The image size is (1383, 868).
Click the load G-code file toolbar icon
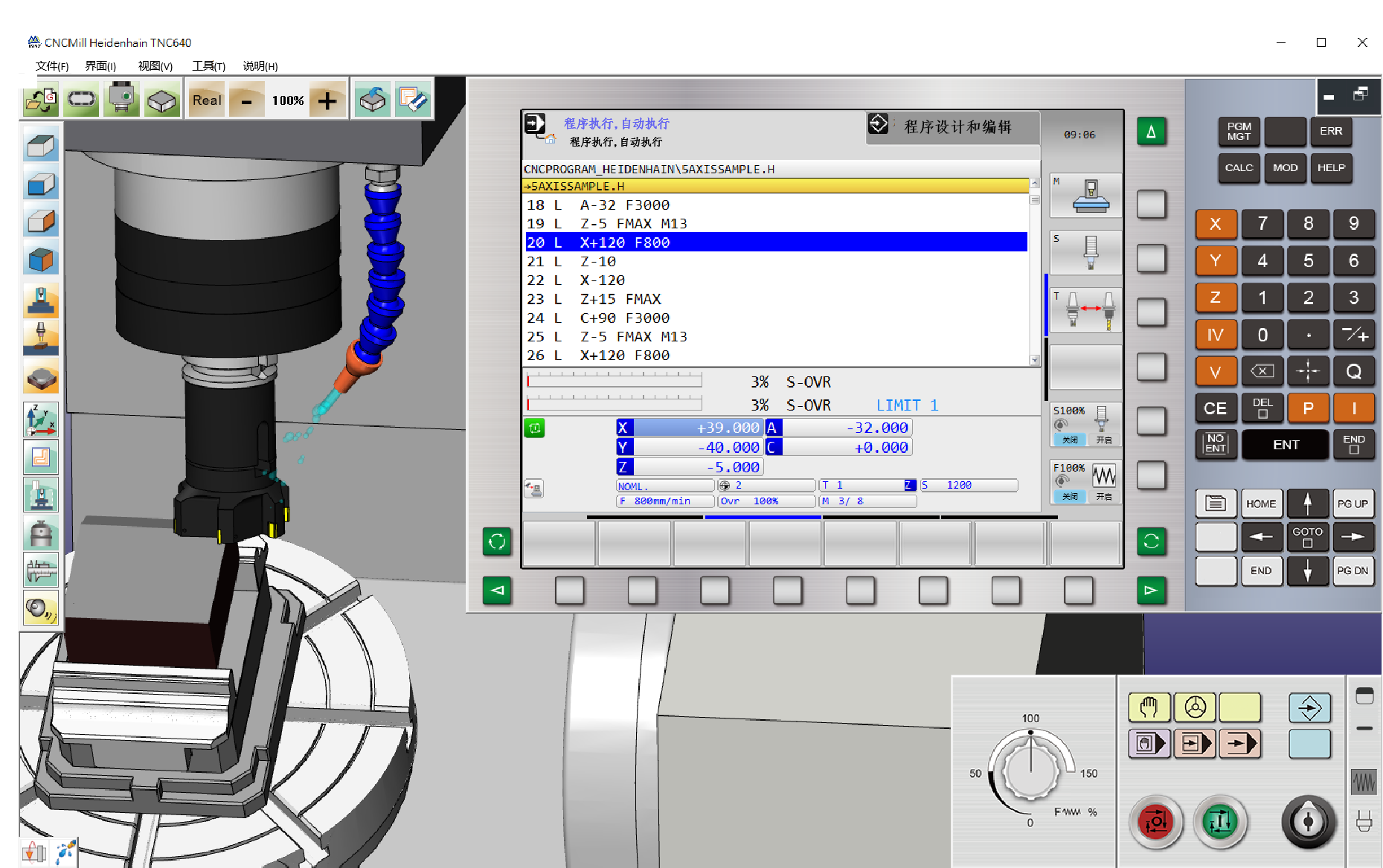click(41, 100)
